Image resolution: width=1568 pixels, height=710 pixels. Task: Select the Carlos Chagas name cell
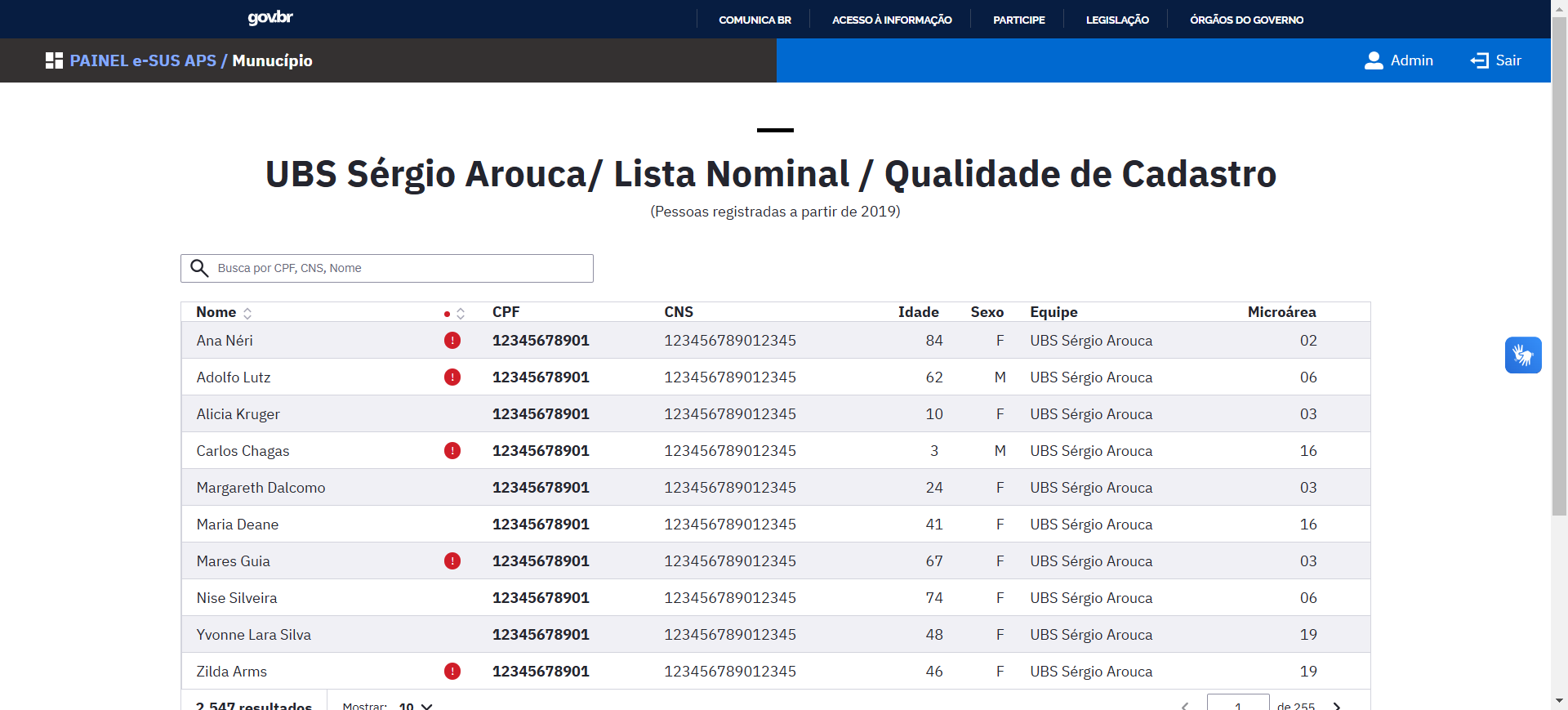tap(243, 451)
